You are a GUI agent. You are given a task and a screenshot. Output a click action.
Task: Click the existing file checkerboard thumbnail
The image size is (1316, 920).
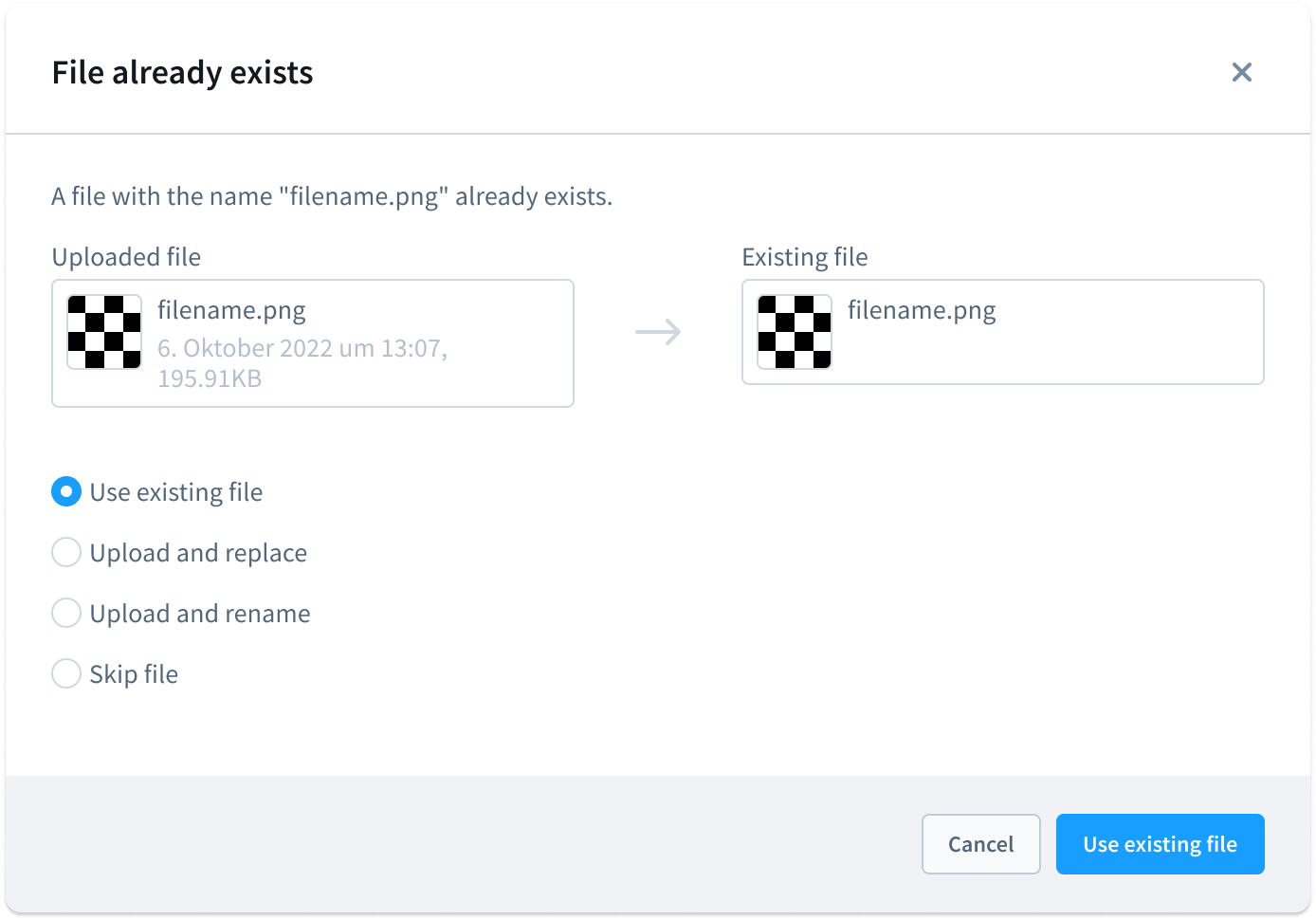(795, 332)
